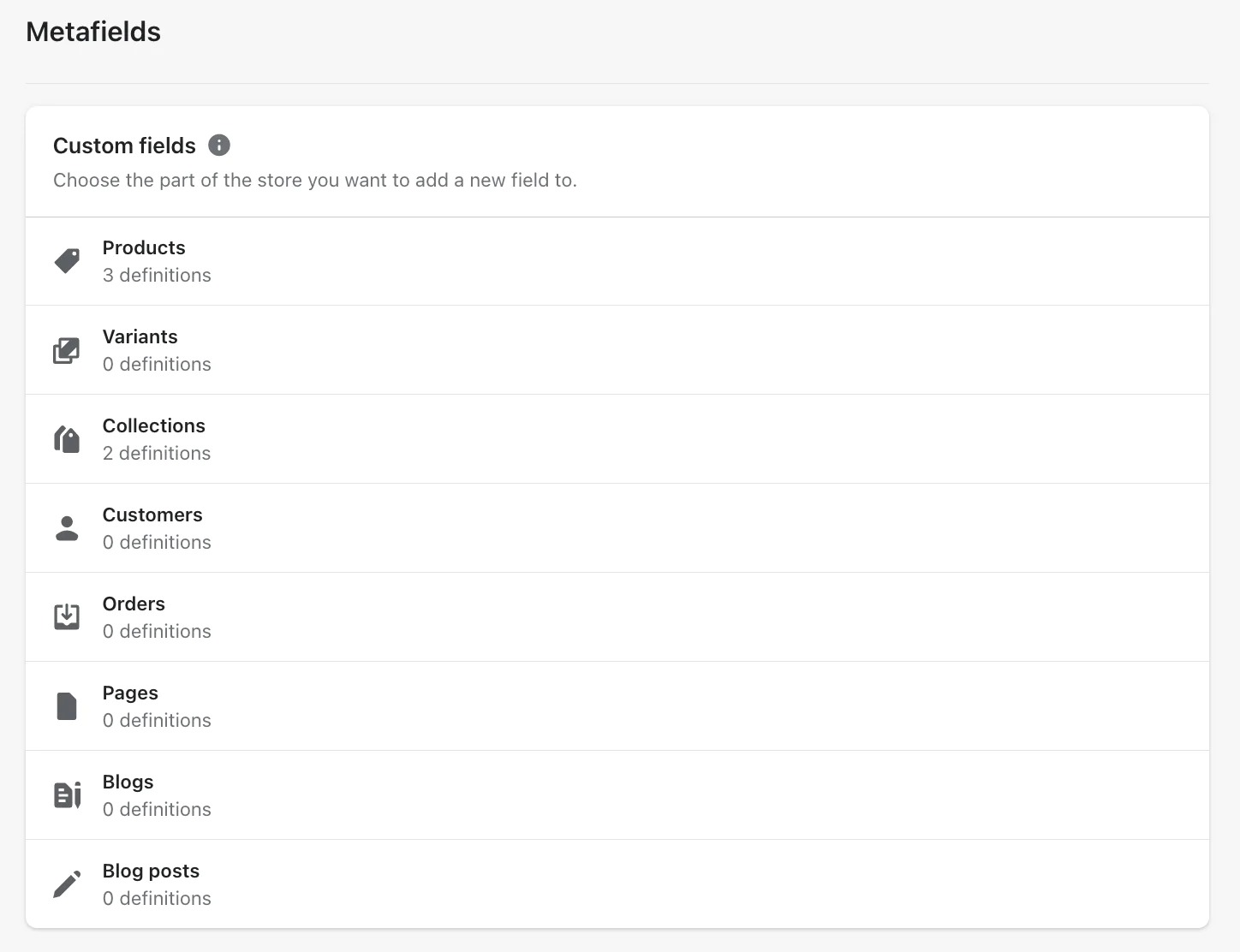
Task: Select the Blogs article icon
Action: [x=67, y=794]
